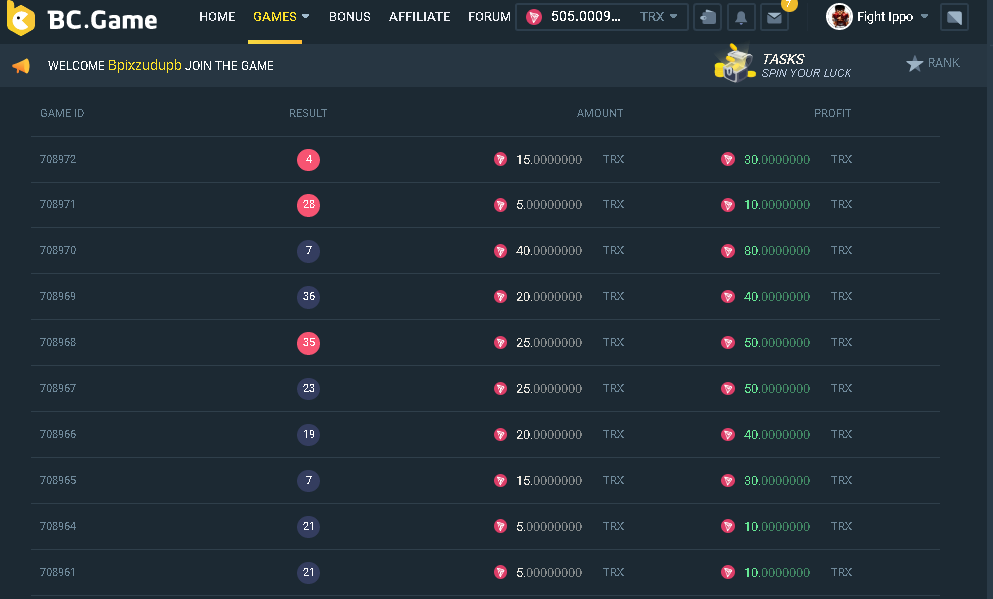Click the result badge 36
The image size is (993, 599).
click(x=308, y=297)
